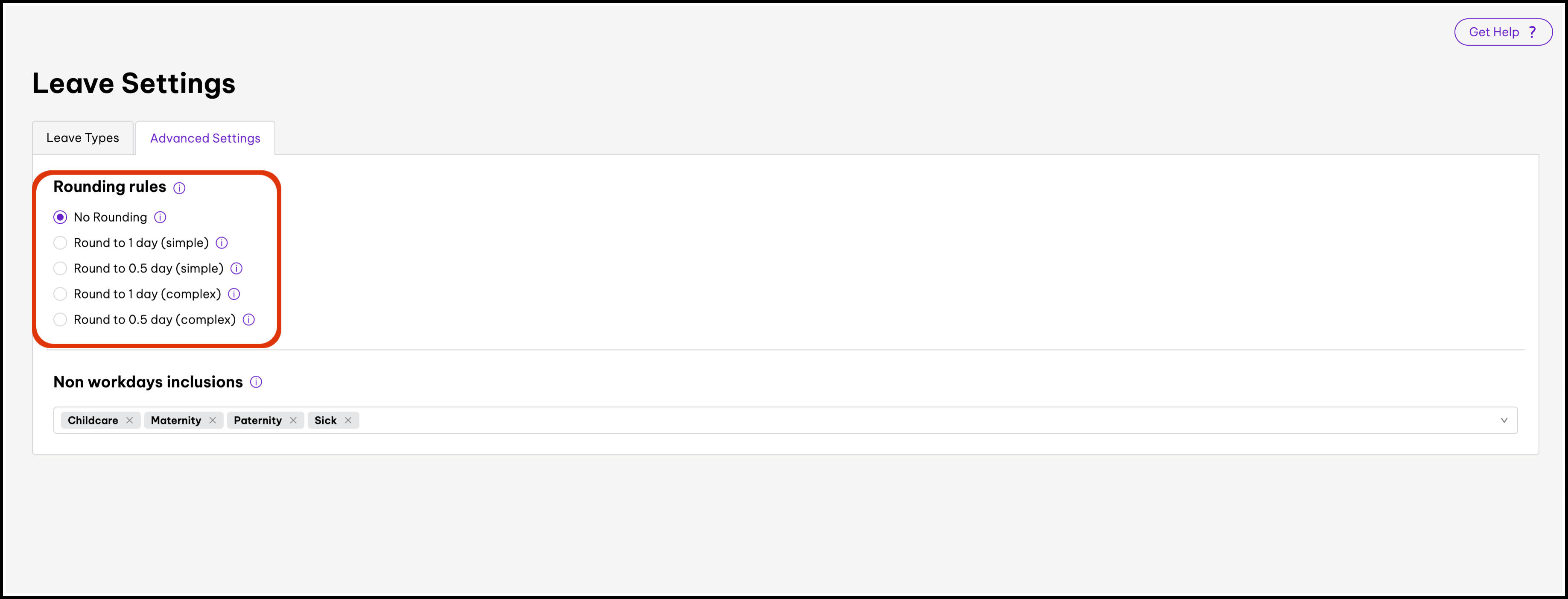Select the No Rounding radio option
The image size is (1568, 599).
coord(60,217)
